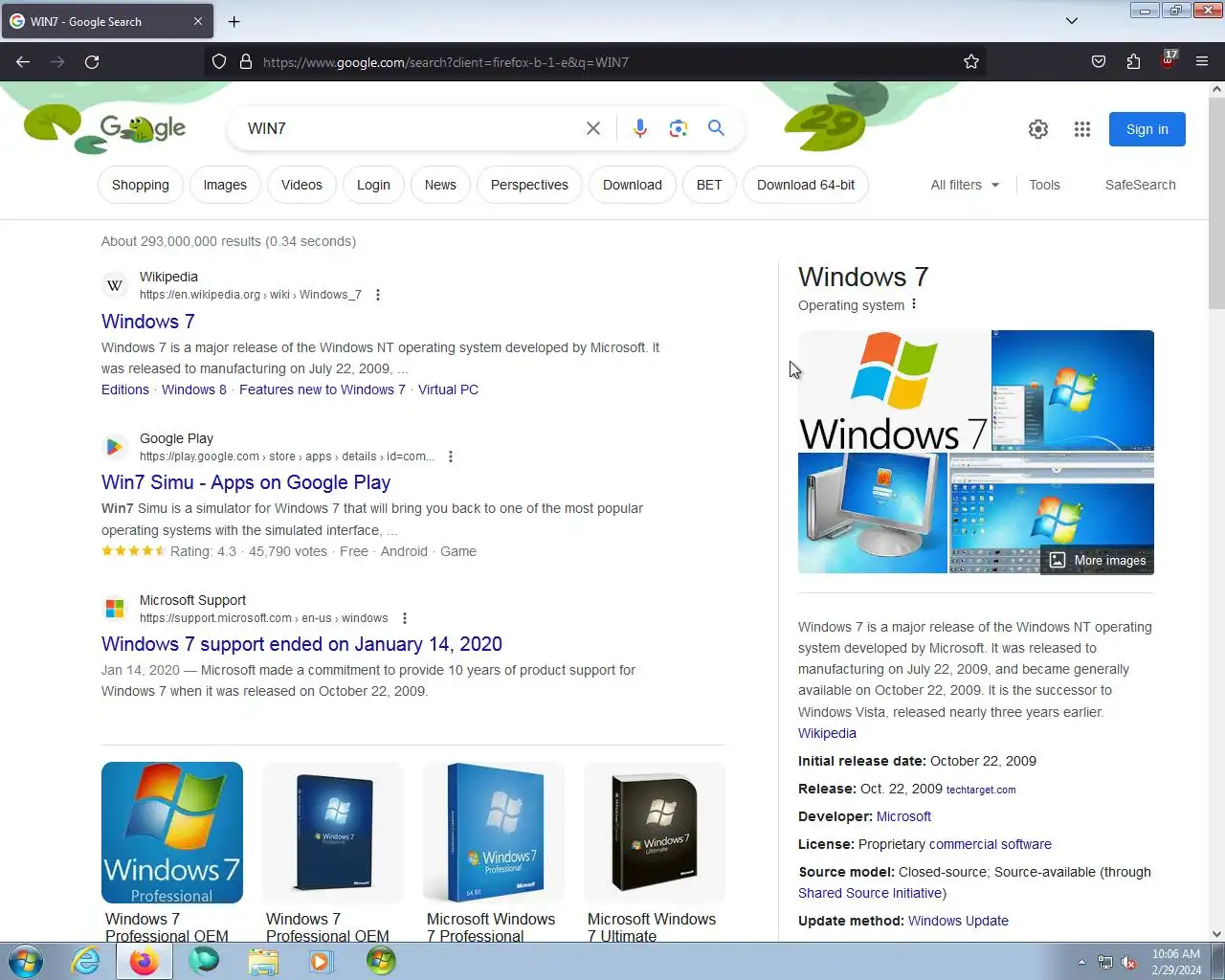Open the Windows 7 Wikipedia result title
Image resolution: width=1225 pixels, height=980 pixels.
148,322
